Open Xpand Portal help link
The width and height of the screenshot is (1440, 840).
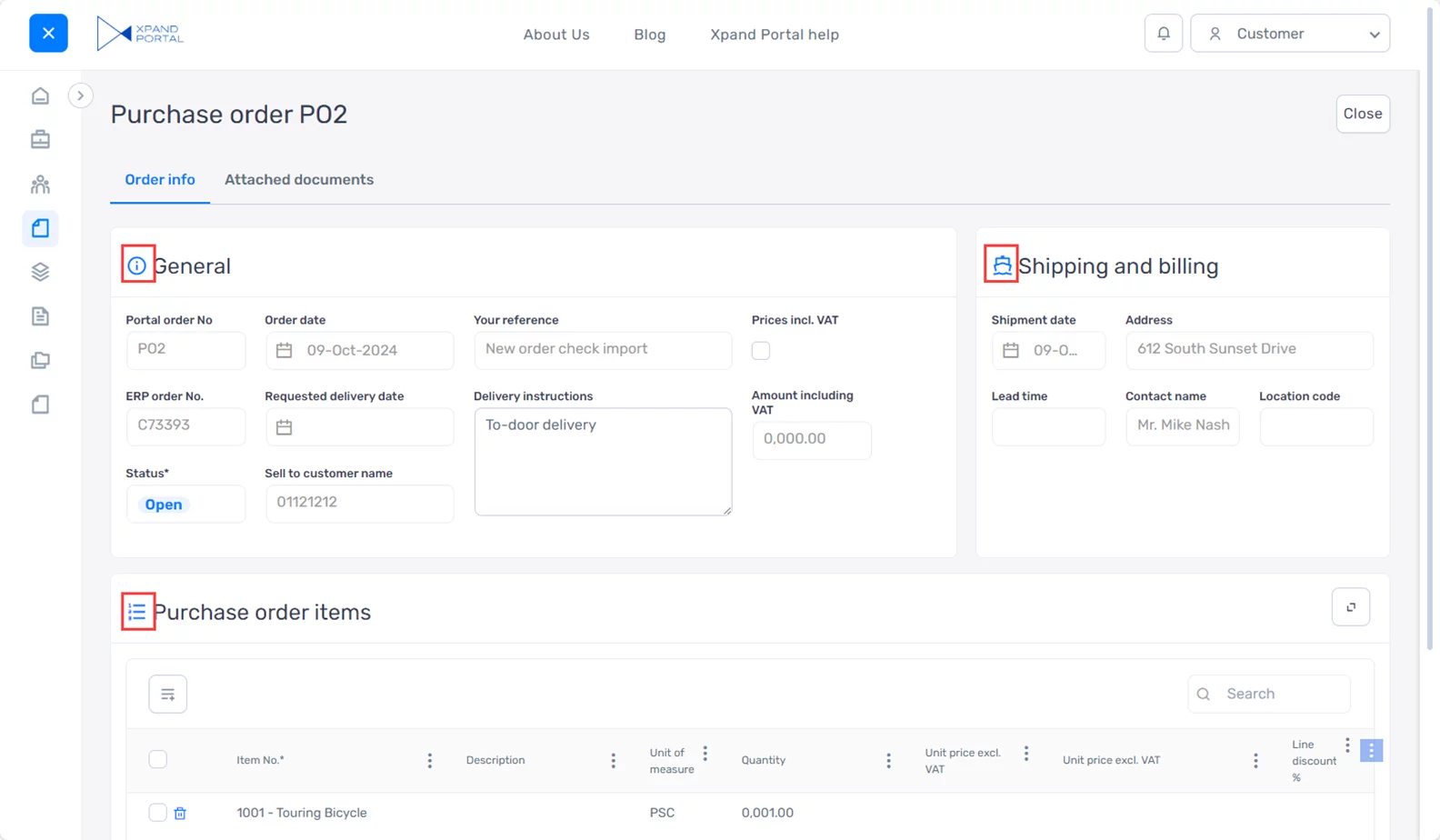[774, 35]
